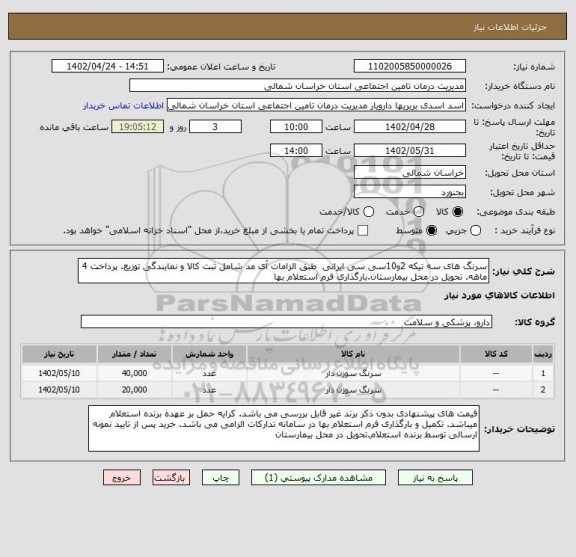
Task: Click the چاپ print button
Action: [x=220, y=478]
